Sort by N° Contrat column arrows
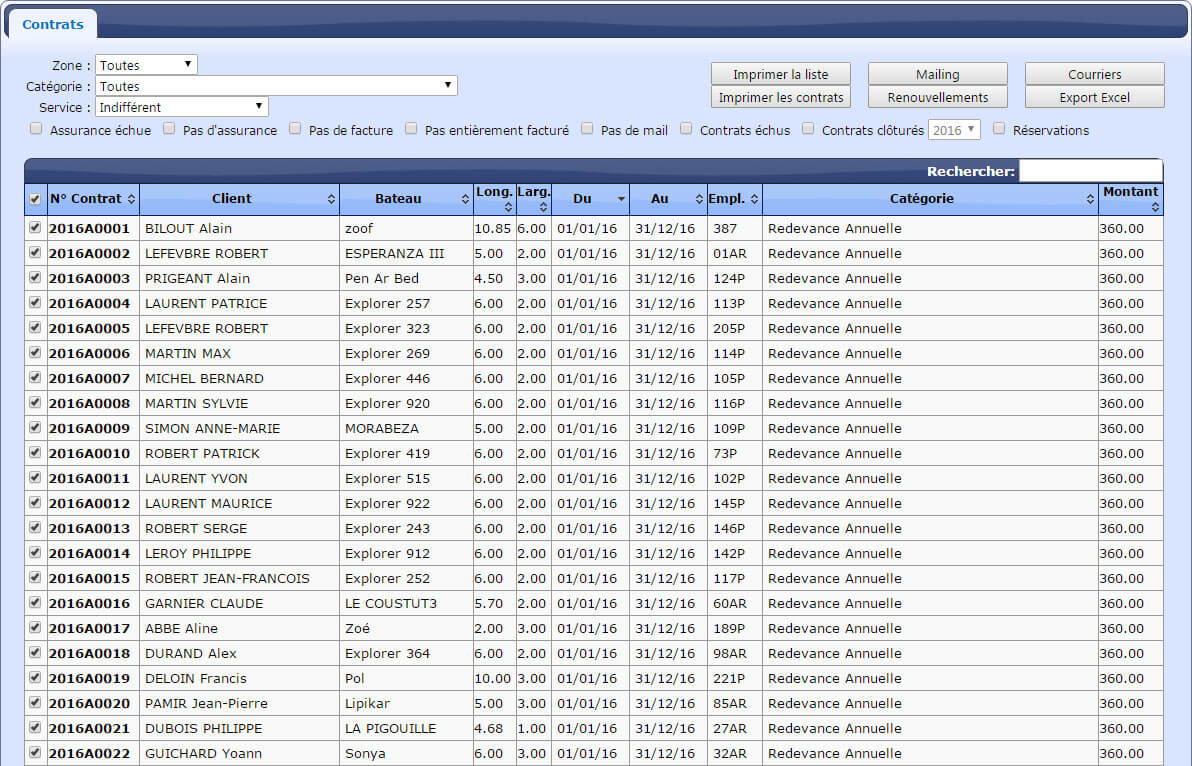Screen dimensions: 1192x766 (x=132, y=199)
